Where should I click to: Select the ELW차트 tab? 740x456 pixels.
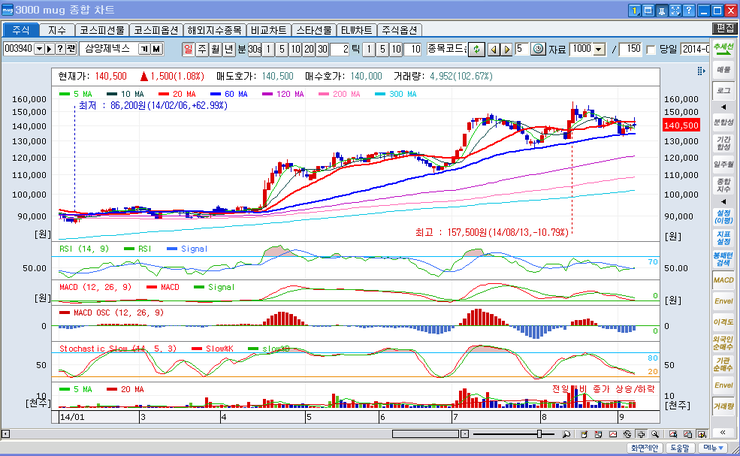[357, 30]
